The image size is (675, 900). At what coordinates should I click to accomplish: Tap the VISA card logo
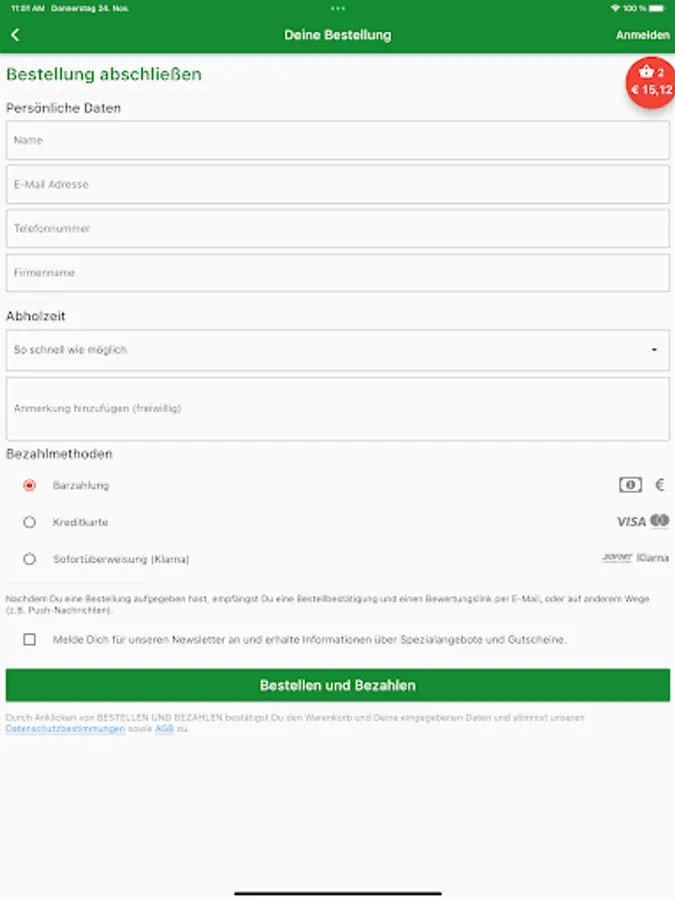coord(631,522)
